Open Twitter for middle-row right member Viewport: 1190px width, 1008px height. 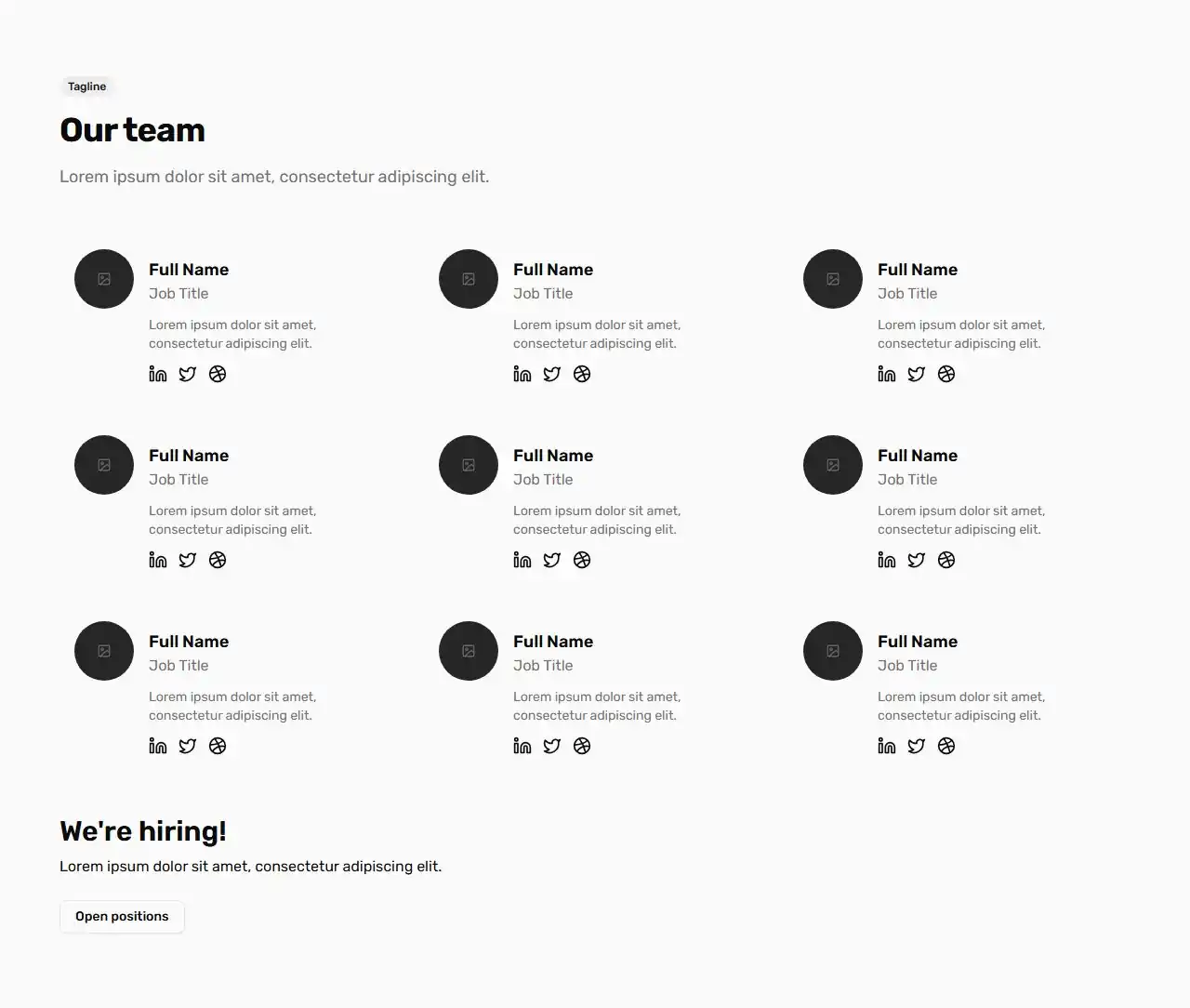917,560
